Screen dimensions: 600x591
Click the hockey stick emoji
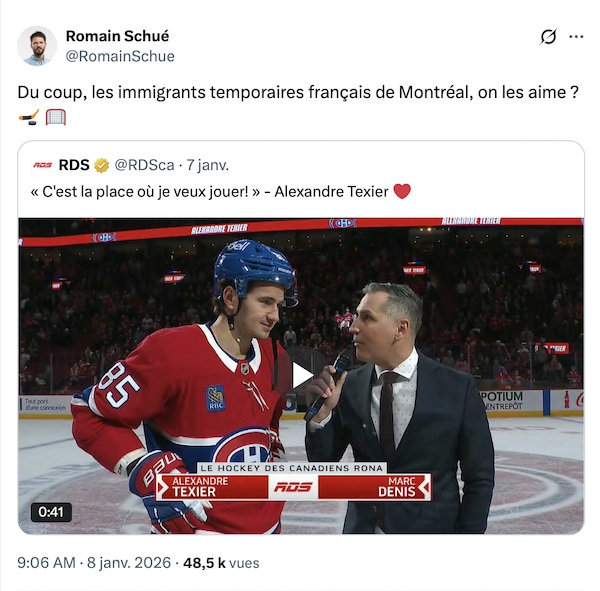29,118
